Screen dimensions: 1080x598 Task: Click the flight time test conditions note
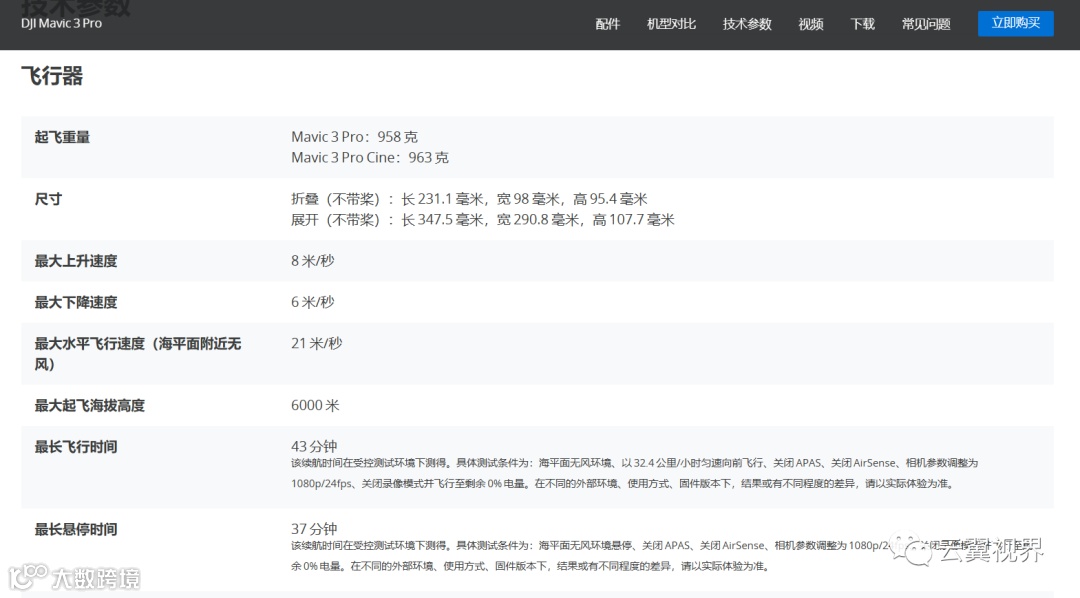[634, 473]
